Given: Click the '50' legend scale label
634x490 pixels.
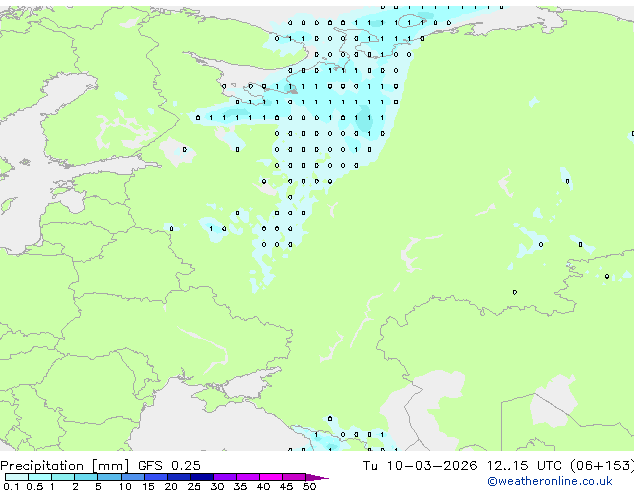Looking at the screenshot, I should pyautogui.click(x=309, y=486).
